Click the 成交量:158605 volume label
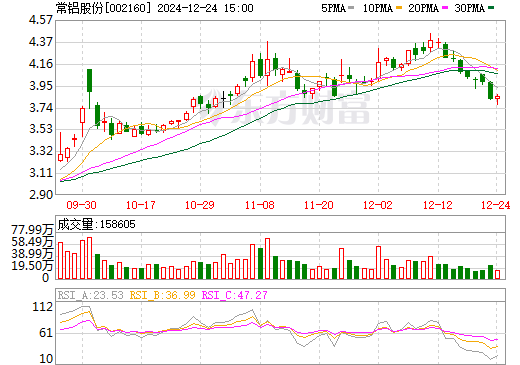The width and height of the screenshot is (520, 365). tap(97, 224)
